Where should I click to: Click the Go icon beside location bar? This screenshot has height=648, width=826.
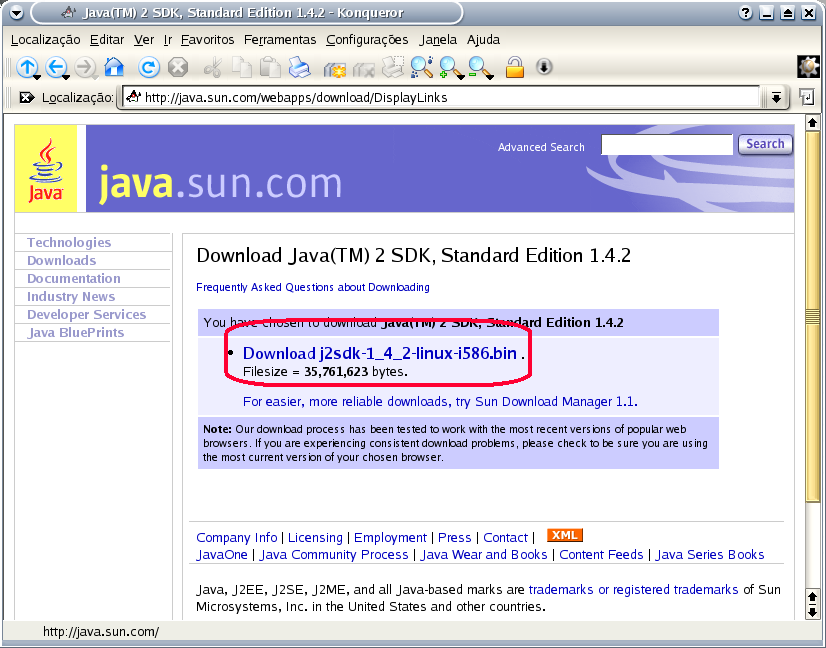point(807,97)
